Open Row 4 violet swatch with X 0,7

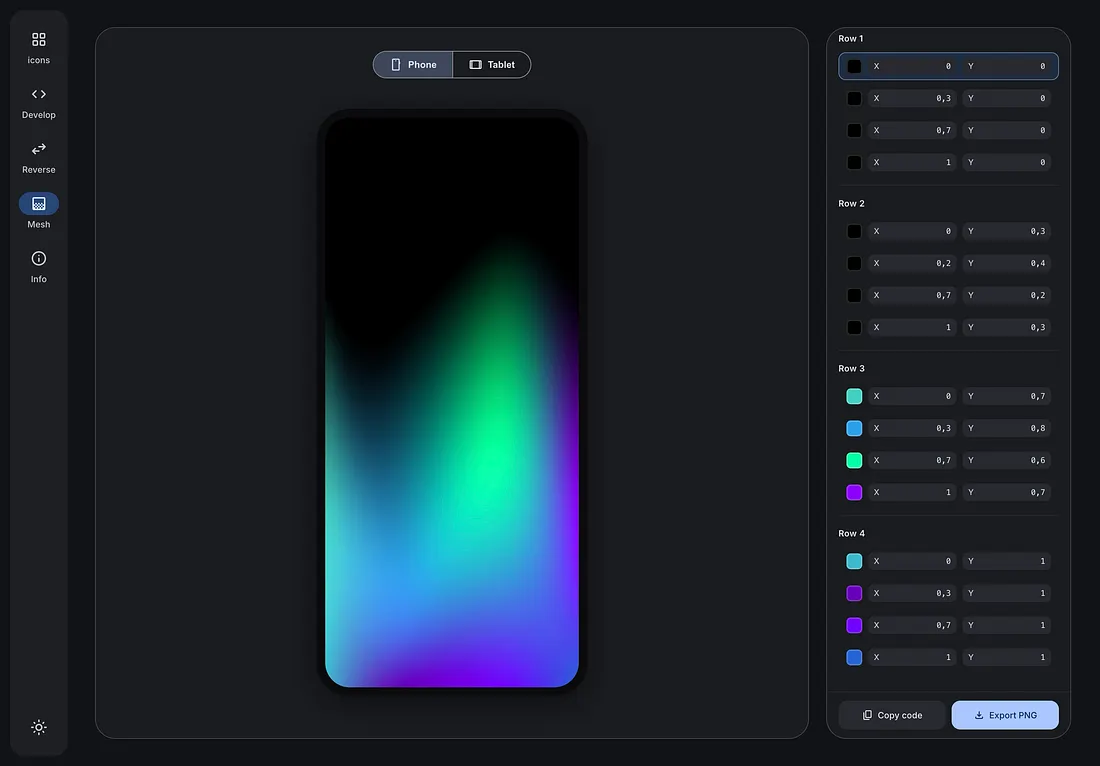(x=854, y=625)
